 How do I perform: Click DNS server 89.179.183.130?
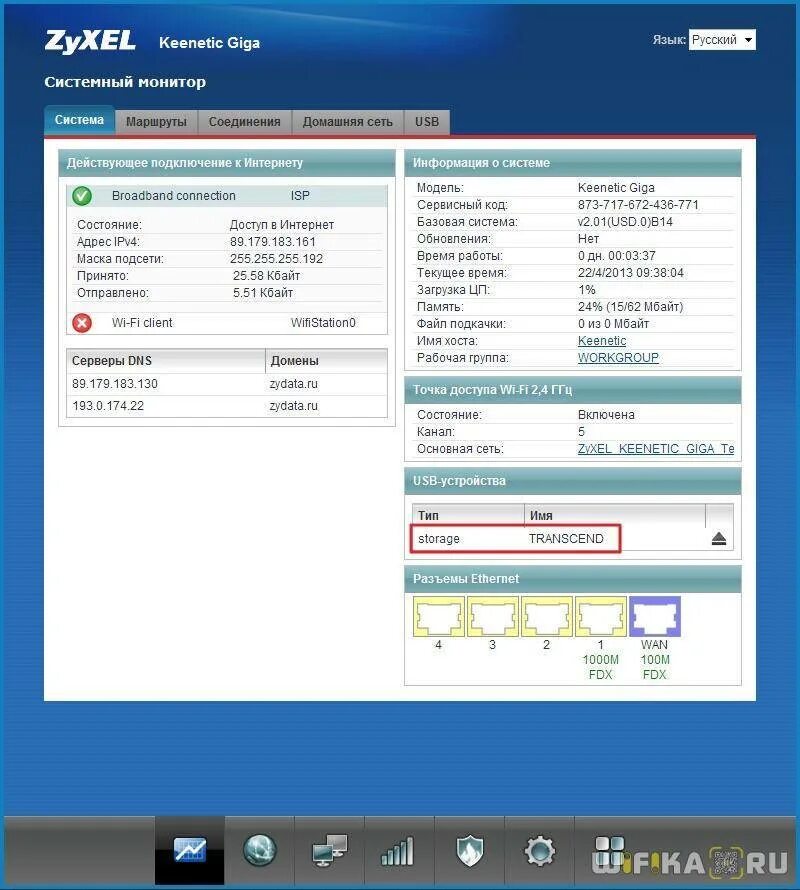coord(115,384)
